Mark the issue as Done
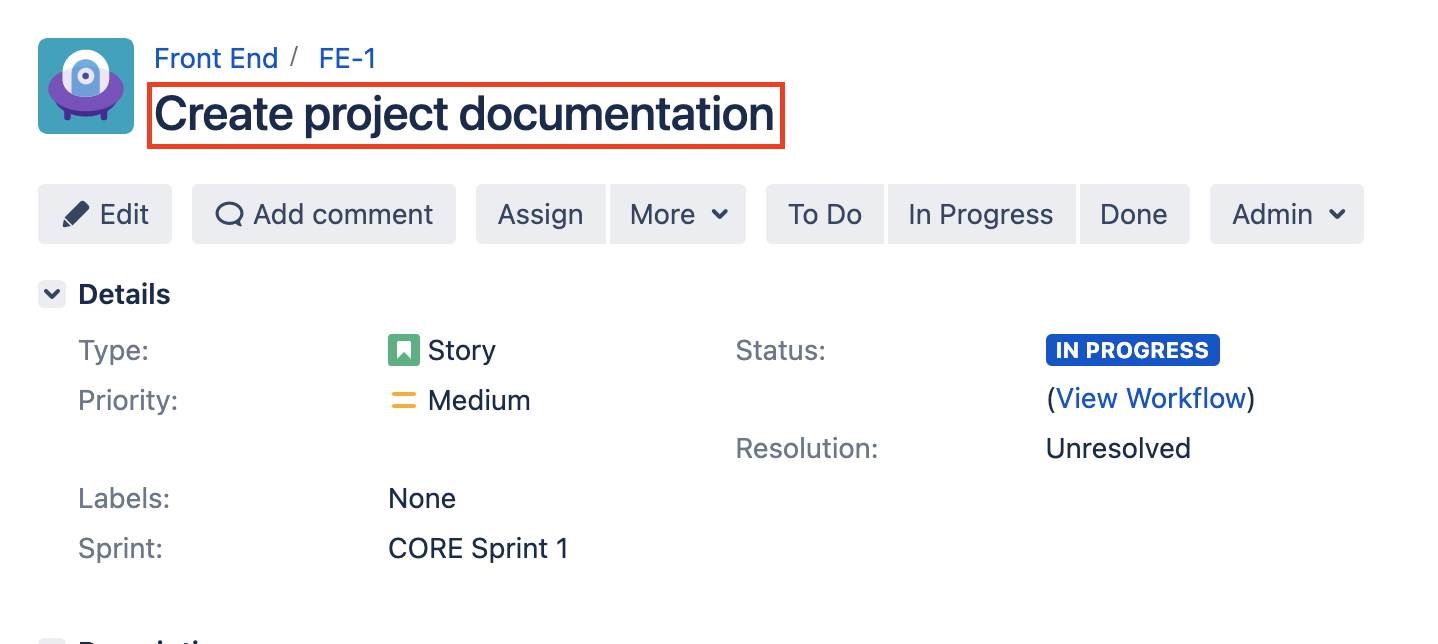The image size is (1438, 644). tap(1134, 214)
